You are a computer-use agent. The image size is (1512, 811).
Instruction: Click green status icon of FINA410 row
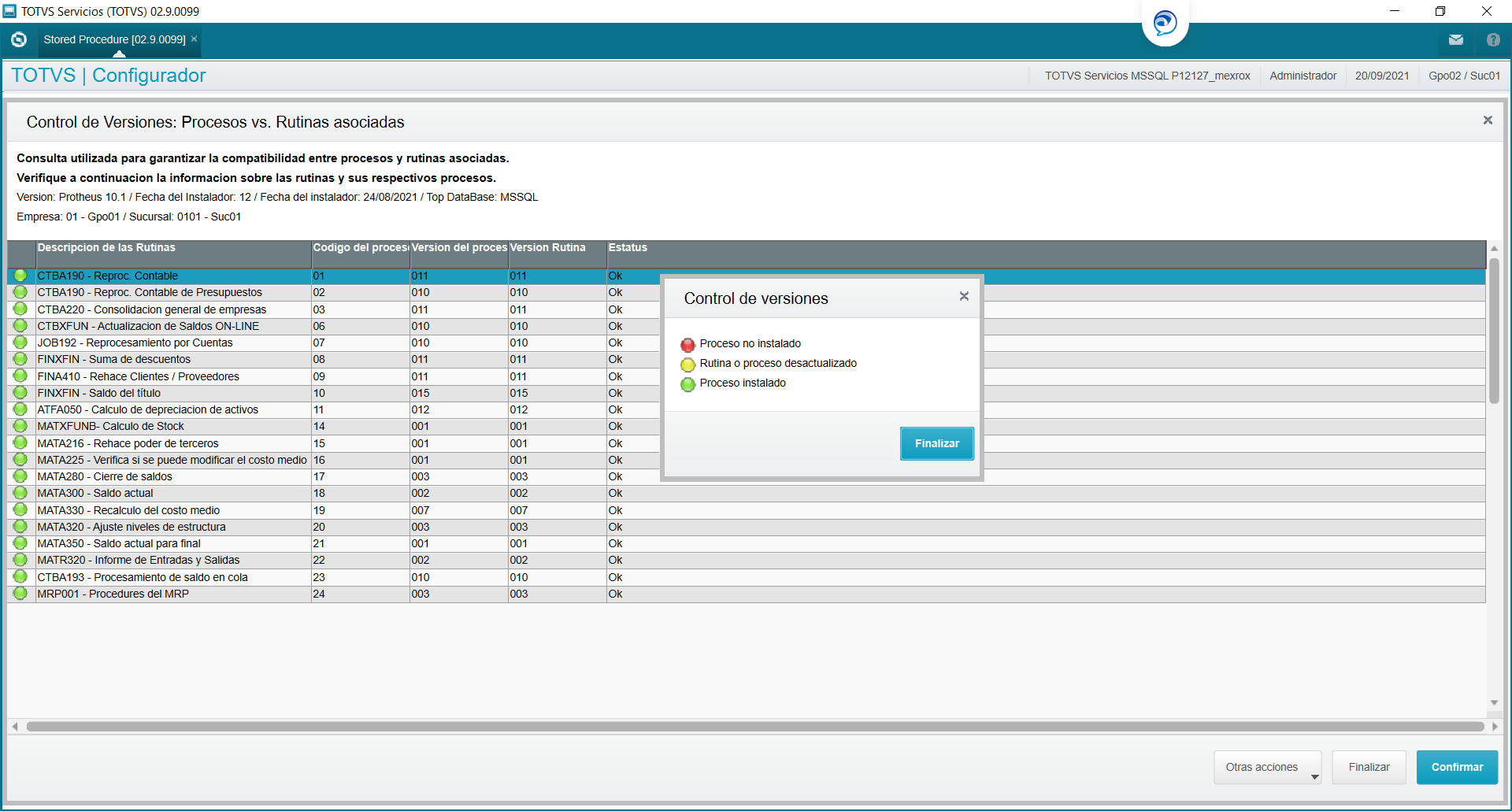[x=20, y=376]
